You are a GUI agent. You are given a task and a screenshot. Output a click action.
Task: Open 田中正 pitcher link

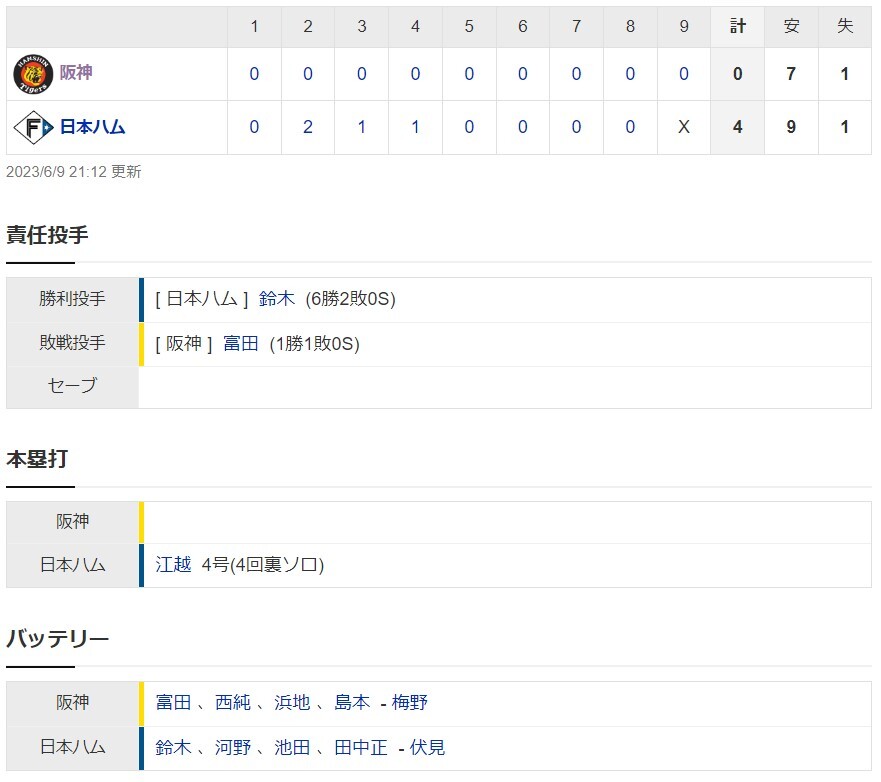pos(361,748)
